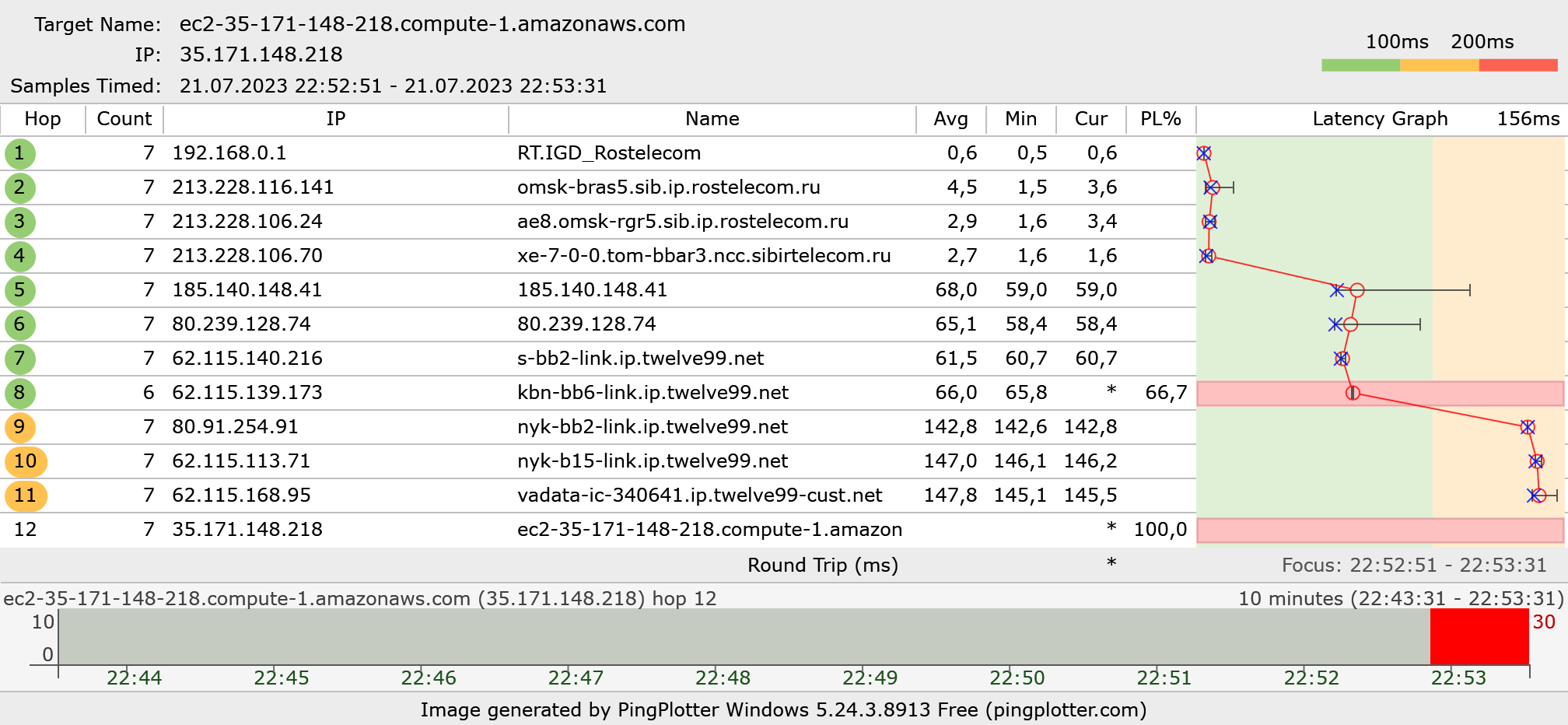The width and height of the screenshot is (1568, 725).
Task: Select IP address 62.115.139.173
Action: tap(247, 393)
